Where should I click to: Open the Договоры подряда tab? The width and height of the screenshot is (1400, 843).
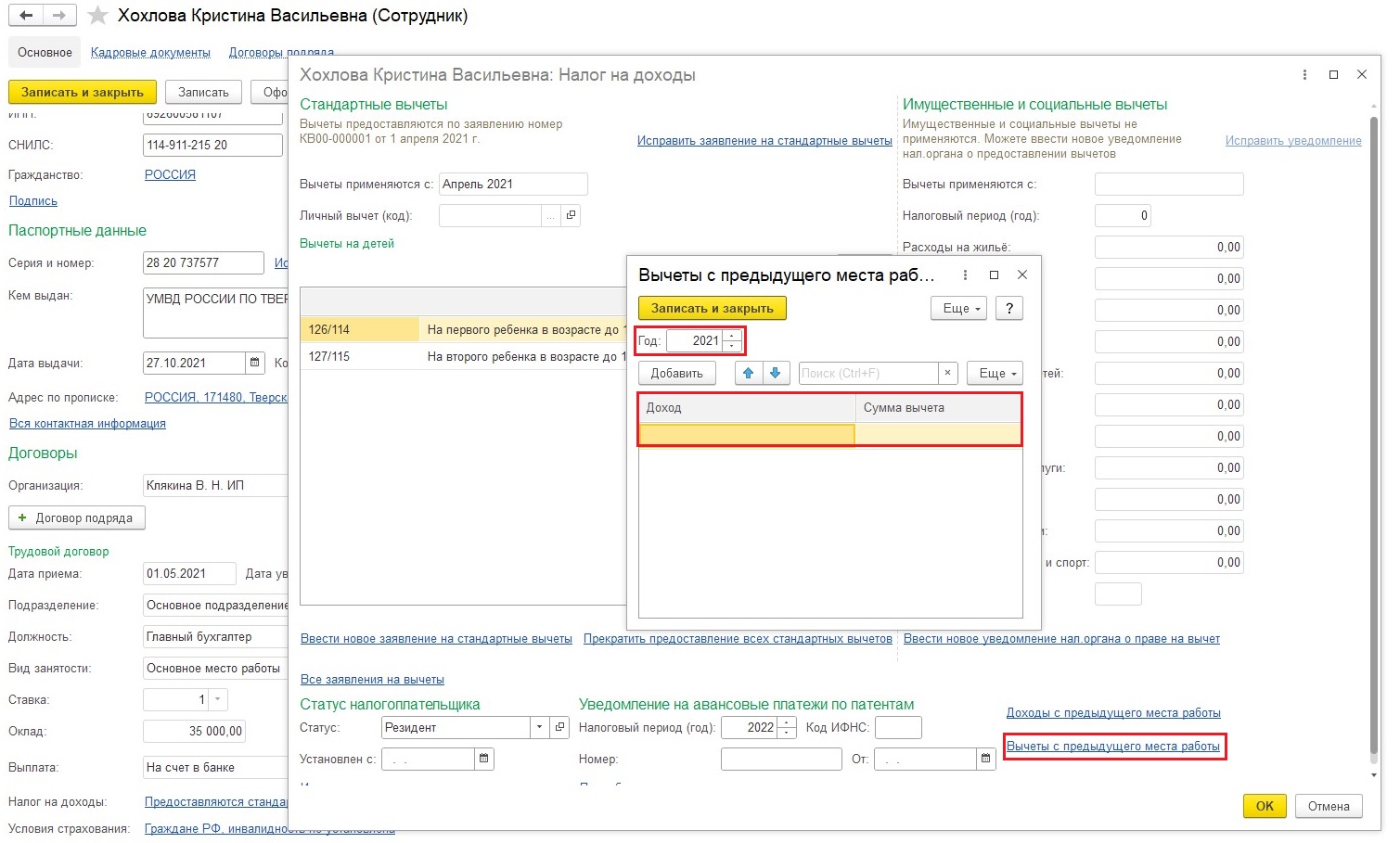click(281, 53)
